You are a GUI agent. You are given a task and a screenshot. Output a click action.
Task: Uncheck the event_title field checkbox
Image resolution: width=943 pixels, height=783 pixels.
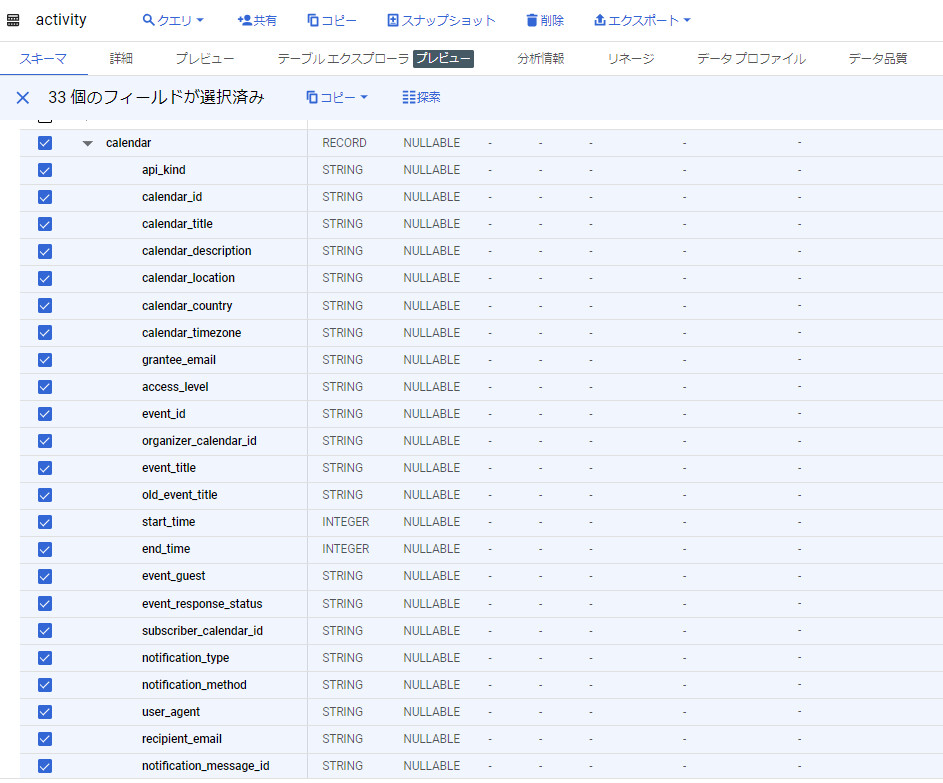point(44,468)
